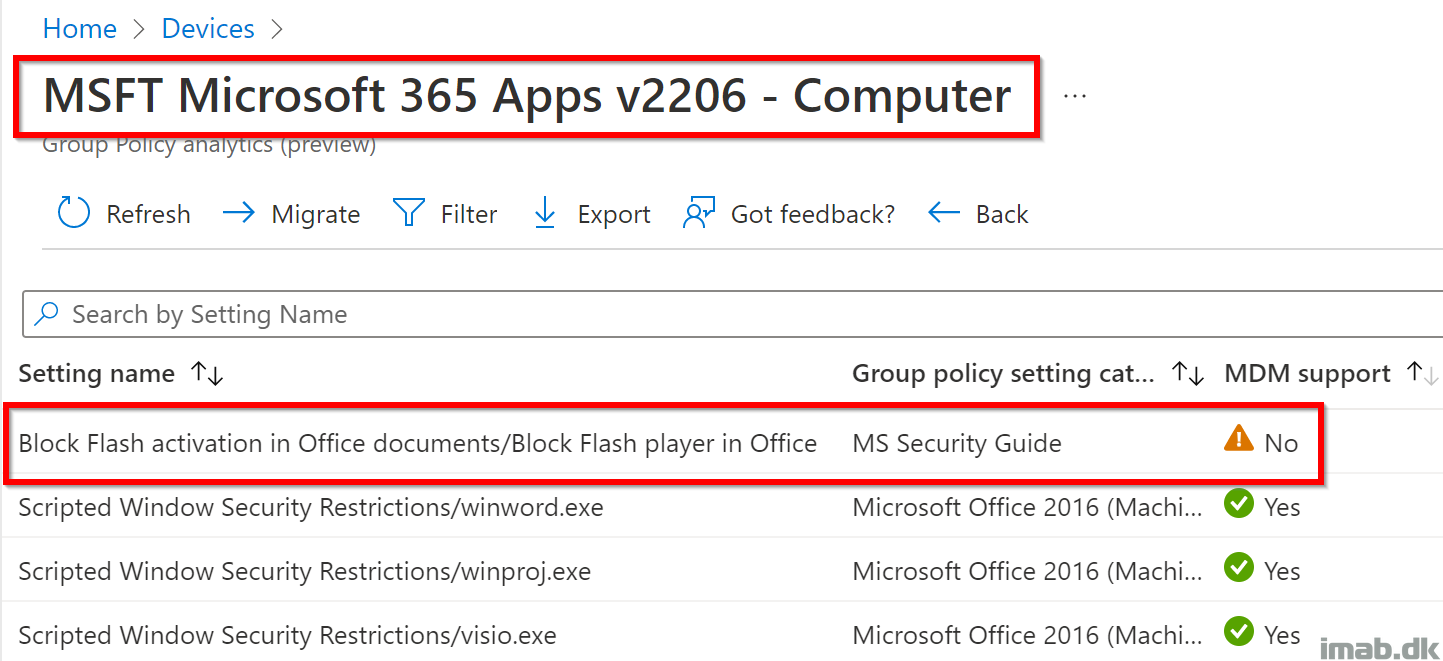Click the MSFT Microsoft 365 Apps v2206 title

point(527,96)
